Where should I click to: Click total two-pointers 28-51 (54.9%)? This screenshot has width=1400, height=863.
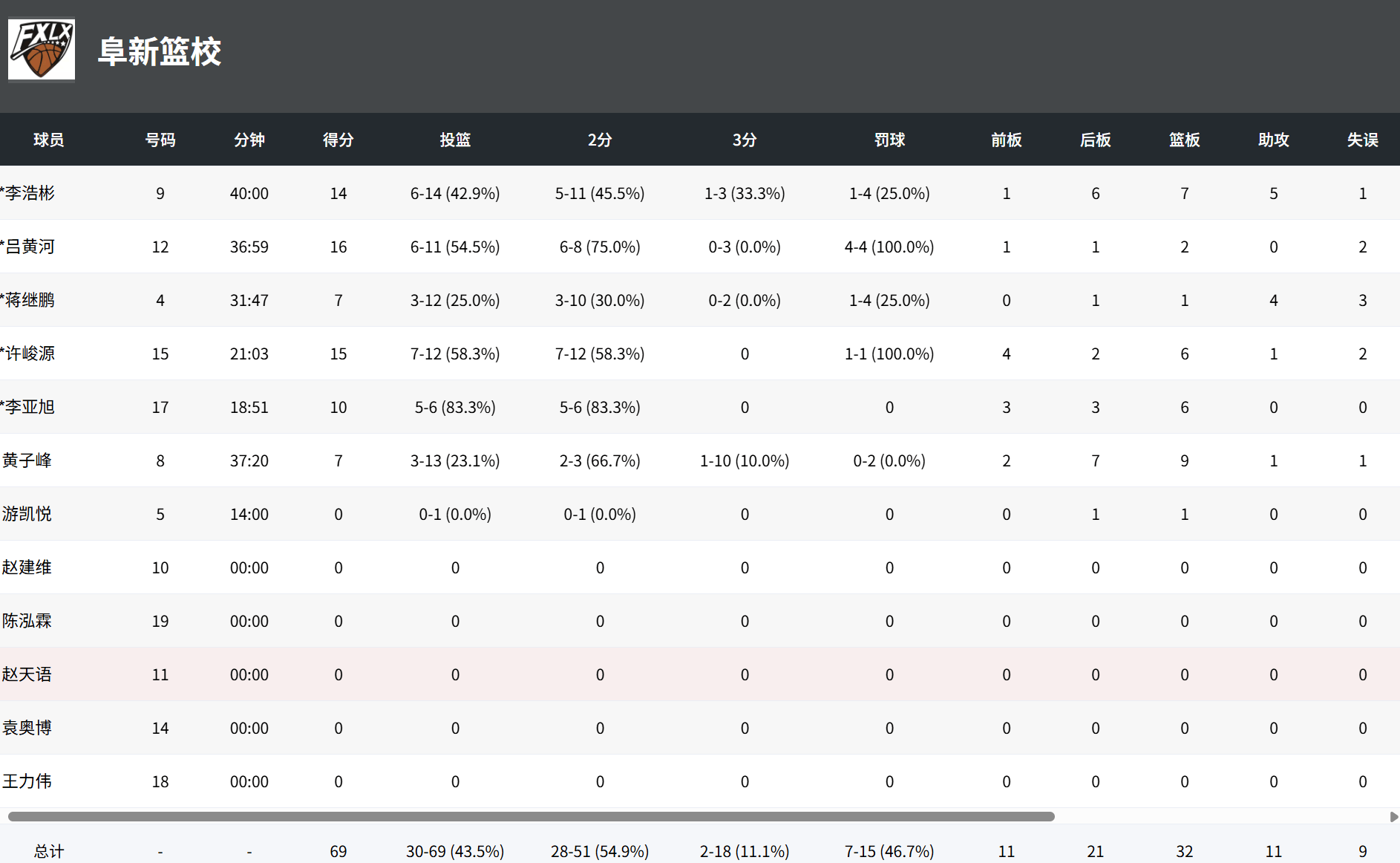(600, 852)
